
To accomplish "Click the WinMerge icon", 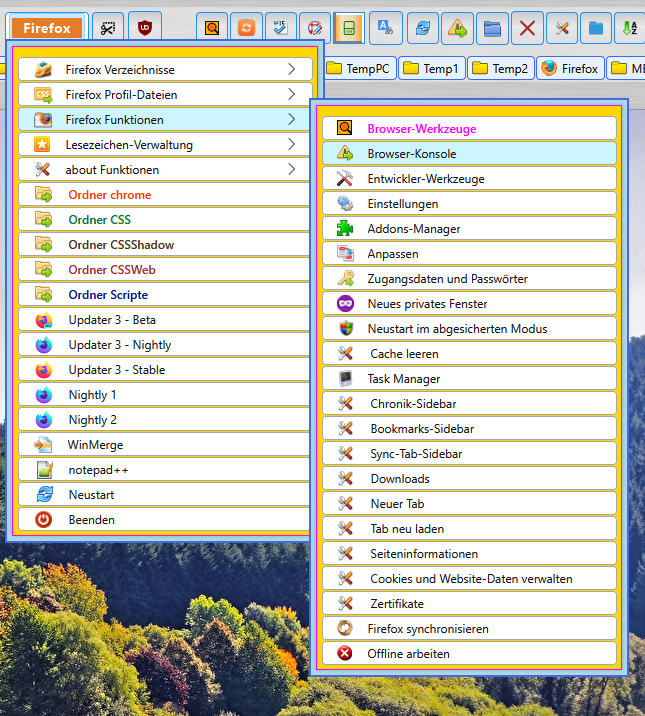I will 44,445.
